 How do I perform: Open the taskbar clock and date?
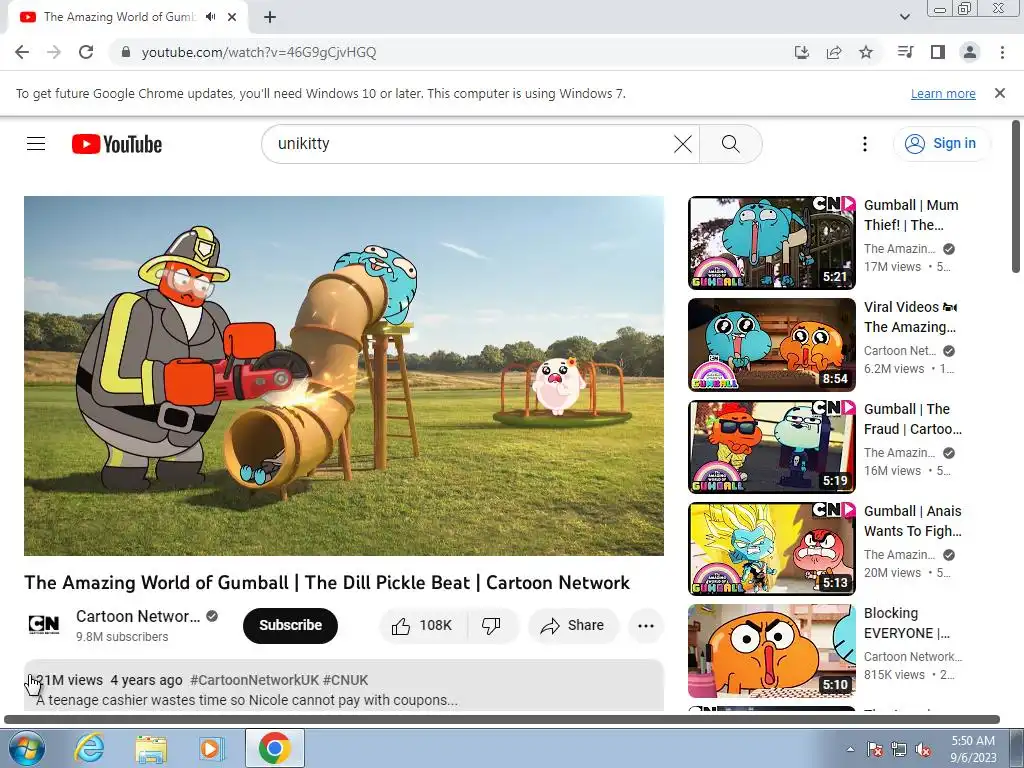973,749
